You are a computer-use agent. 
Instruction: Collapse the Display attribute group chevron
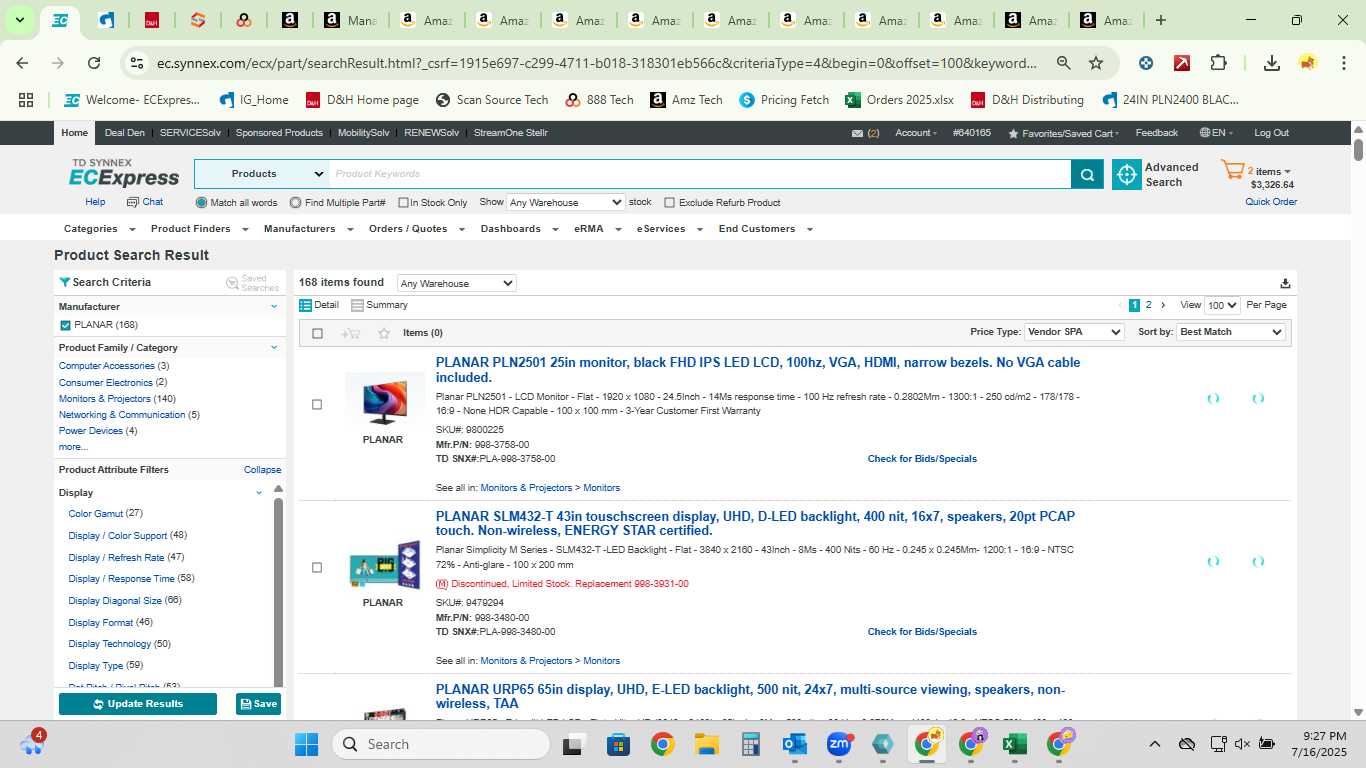tap(259, 493)
